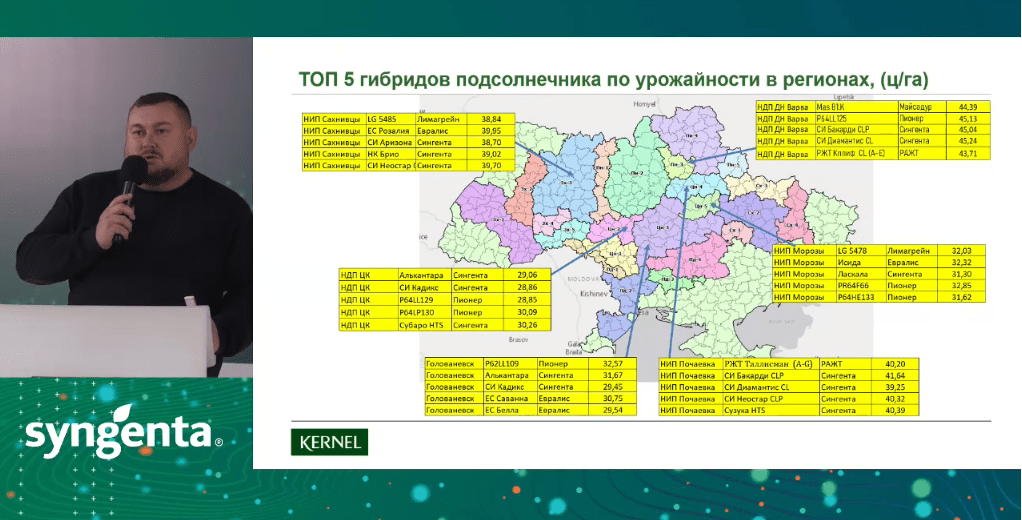Click the "Brasov" label on the map
This screenshot has height=520, width=1022.
pos(519,339)
